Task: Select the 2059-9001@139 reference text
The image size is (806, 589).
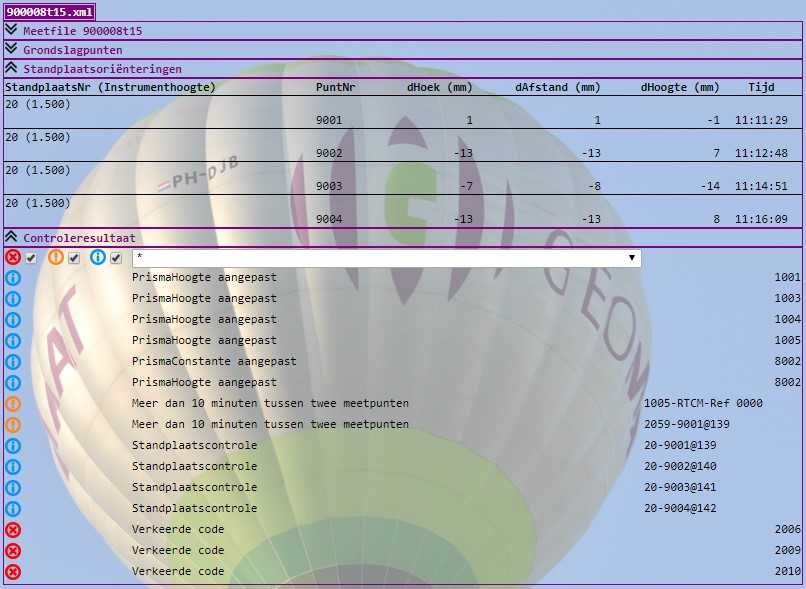Action: tap(687, 424)
